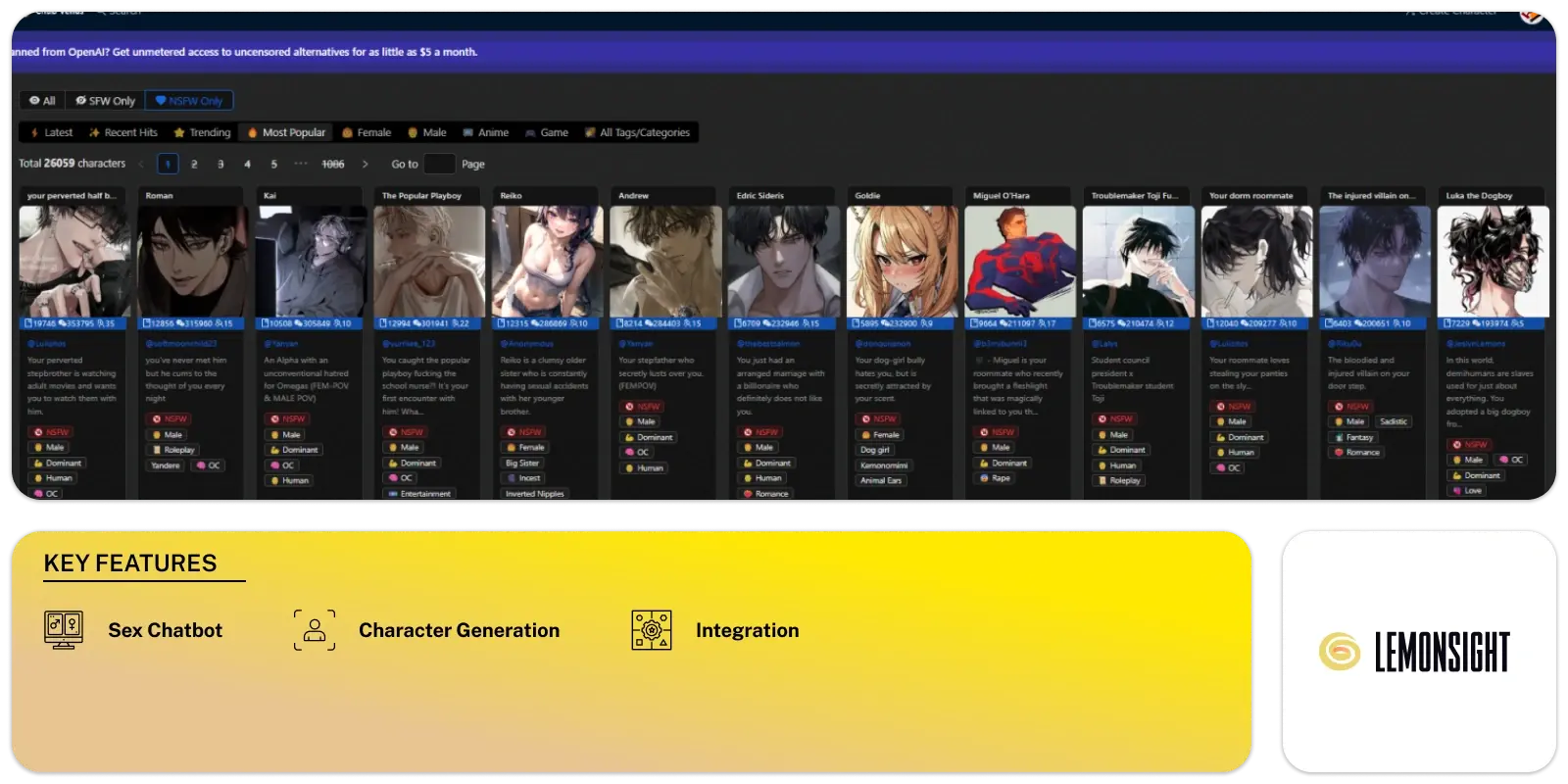This screenshot has height=784, width=1568.
Task: Click the Fantasy tag on injured villain card
Action: (x=1353, y=437)
